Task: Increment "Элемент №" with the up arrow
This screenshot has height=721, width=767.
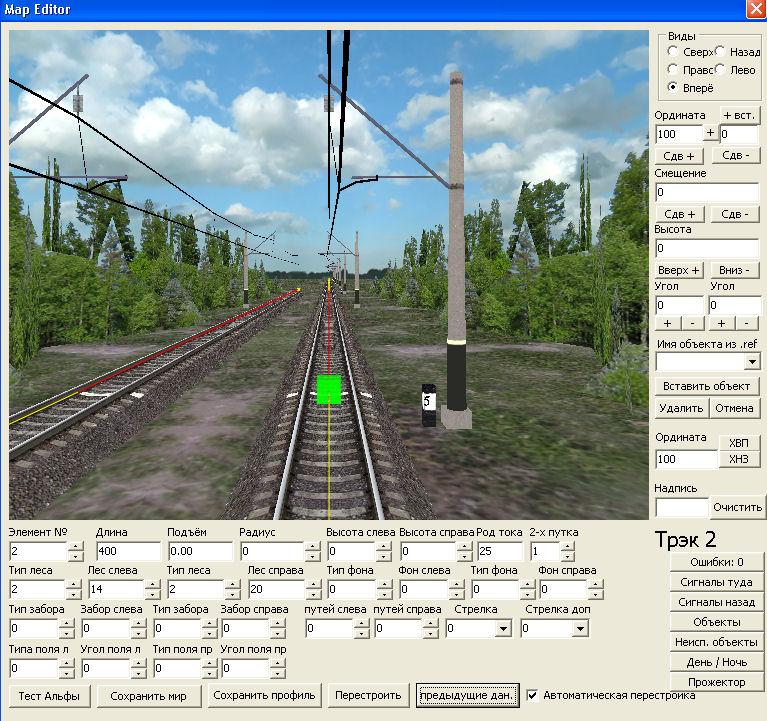Action: (76, 546)
